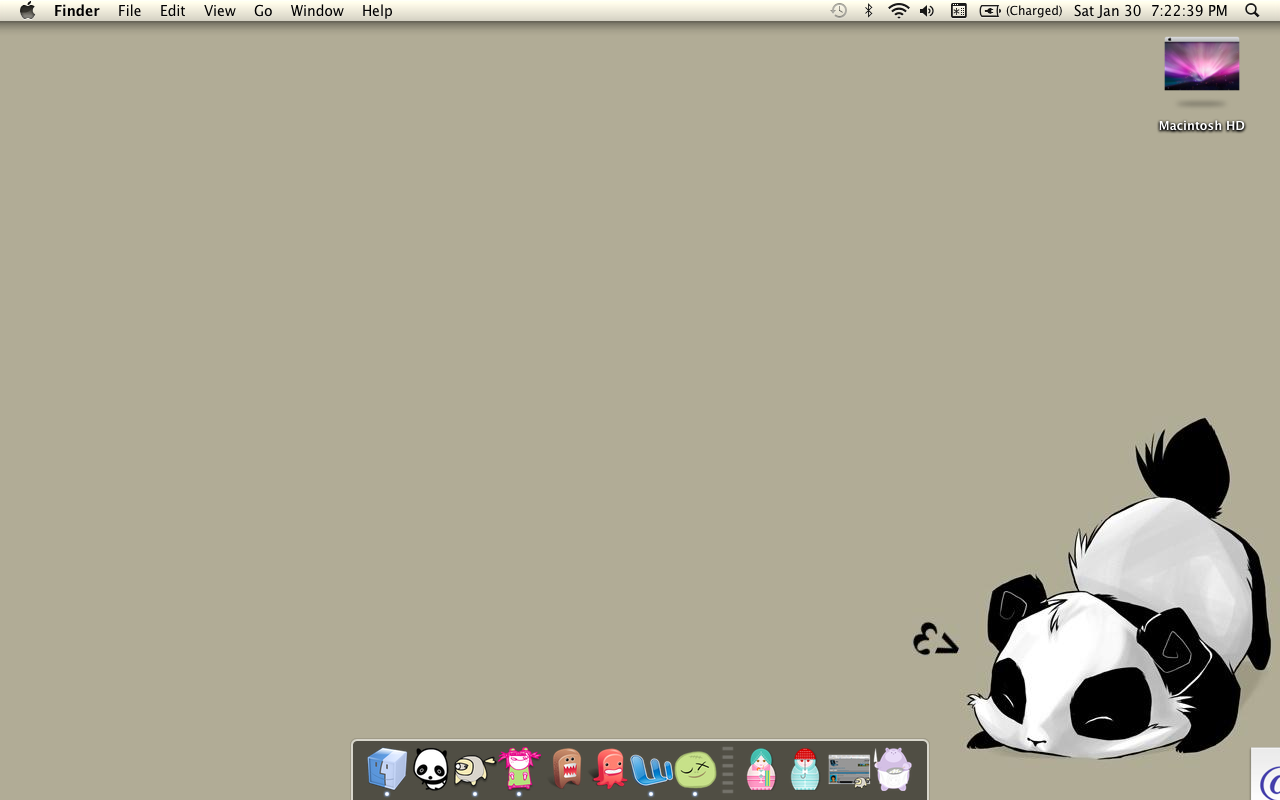Open the View menu
Screen dimensions: 1280x800
220,11
